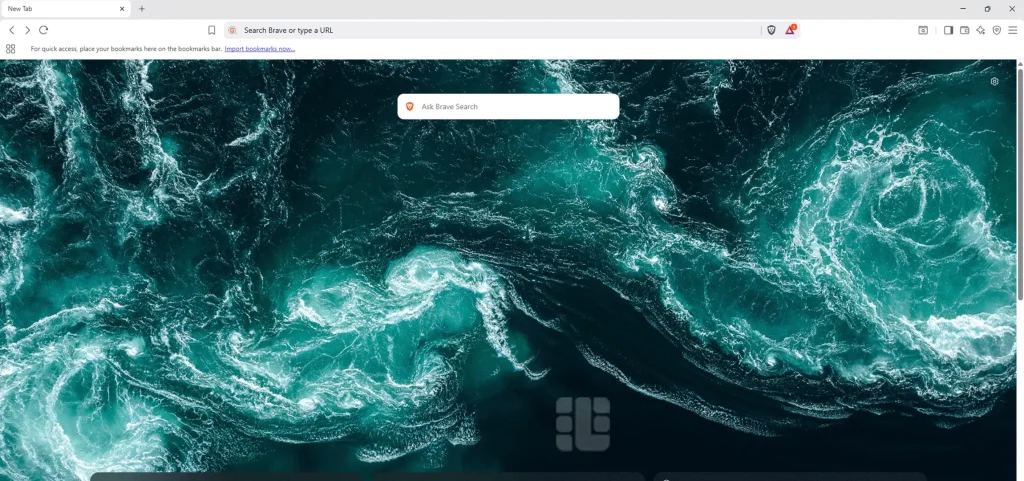This screenshot has height=481, width=1024.
Task: Open the apps grid on bookmarks bar
Action: click(x=10, y=48)
